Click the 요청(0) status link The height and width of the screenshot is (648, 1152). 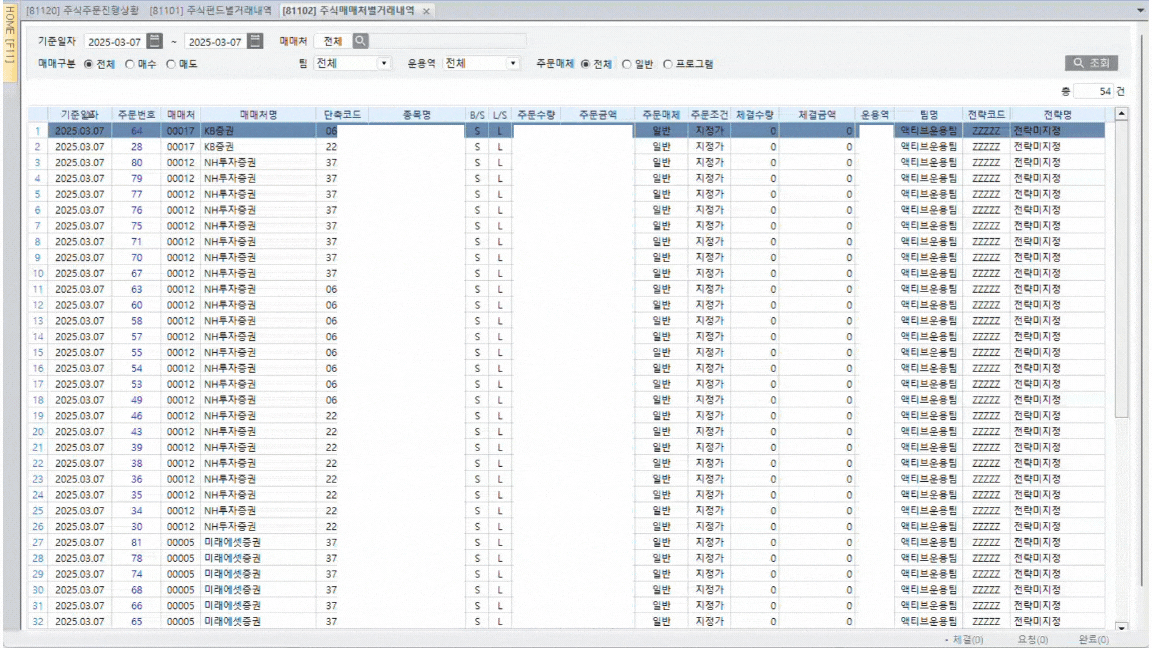click(x=1033, y=640)
